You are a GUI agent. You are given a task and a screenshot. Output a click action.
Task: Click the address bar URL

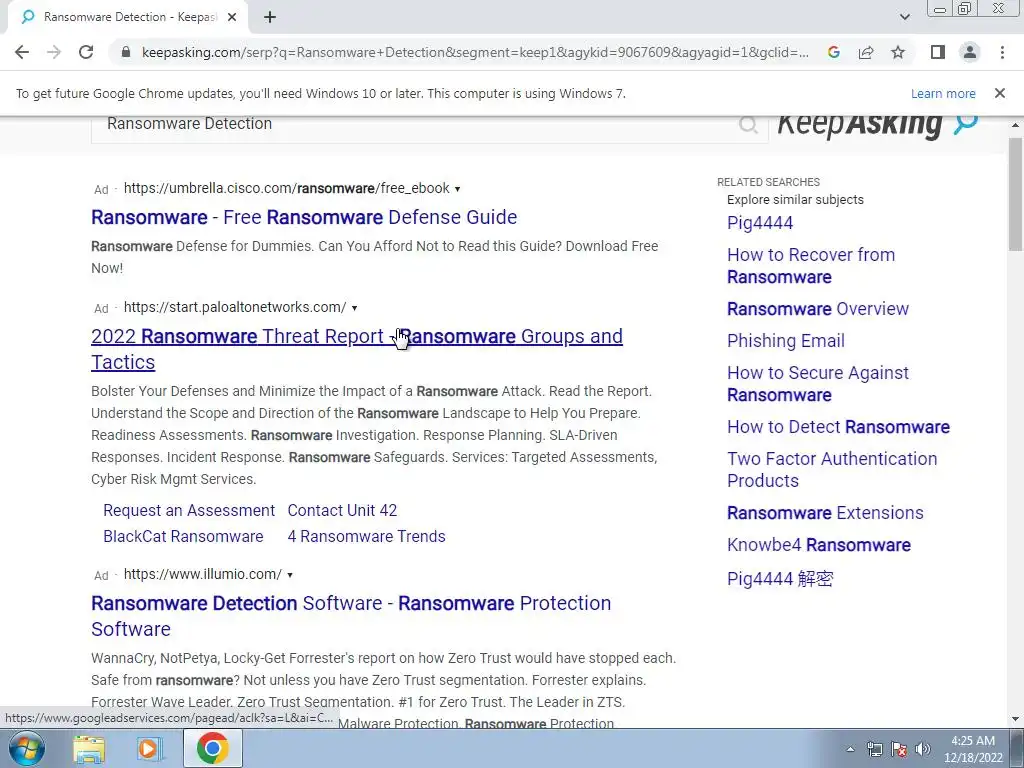475,52
